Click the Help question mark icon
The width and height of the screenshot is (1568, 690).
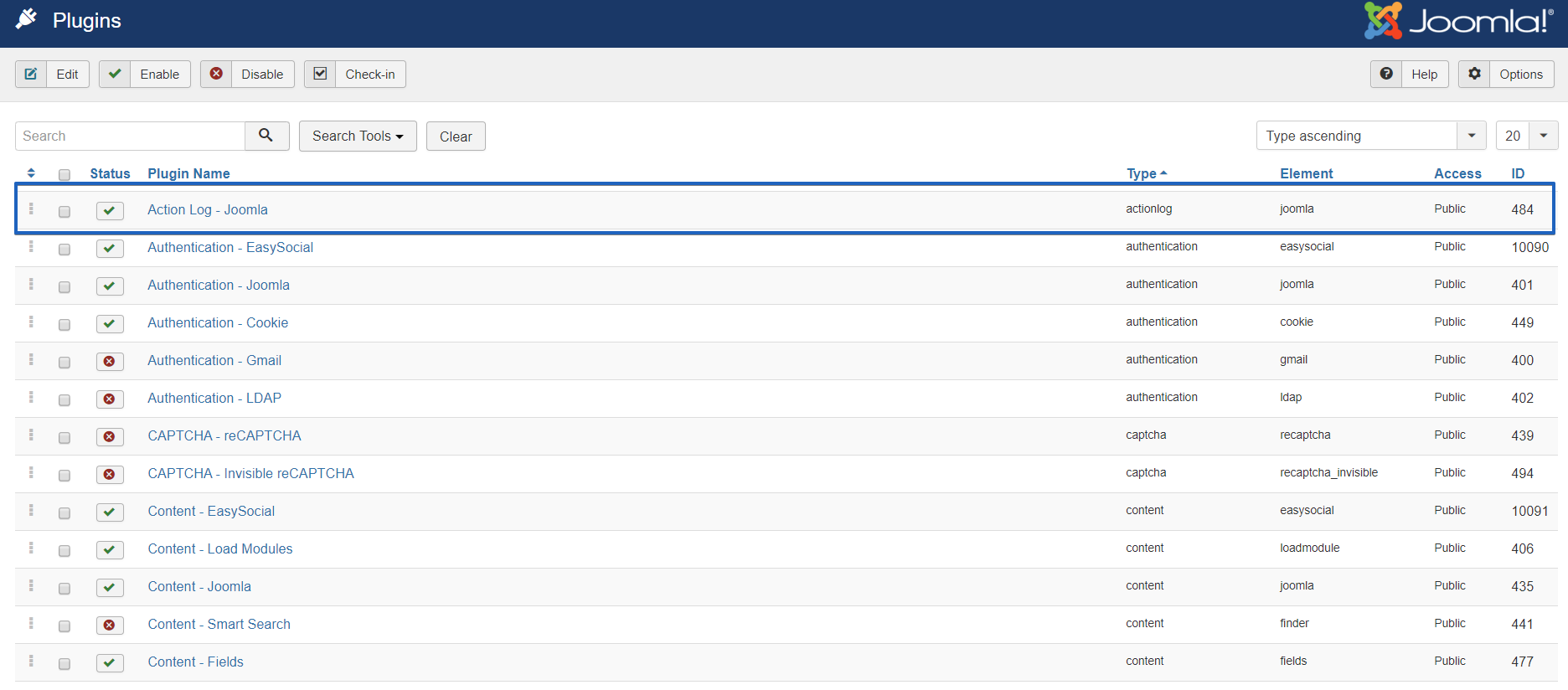tap(1386, 74)
